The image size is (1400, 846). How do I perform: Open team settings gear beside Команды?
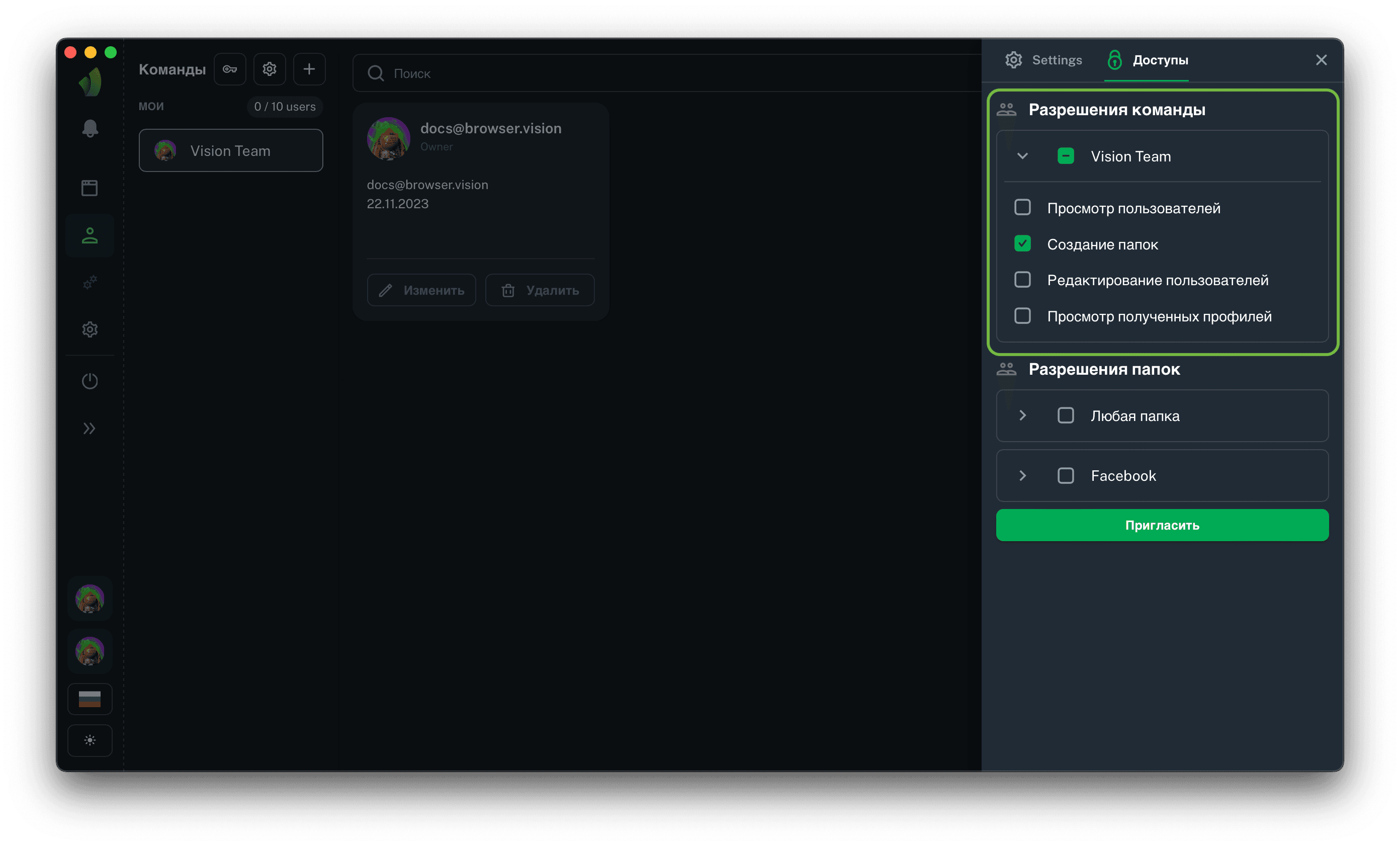click(x=270, y=69)
